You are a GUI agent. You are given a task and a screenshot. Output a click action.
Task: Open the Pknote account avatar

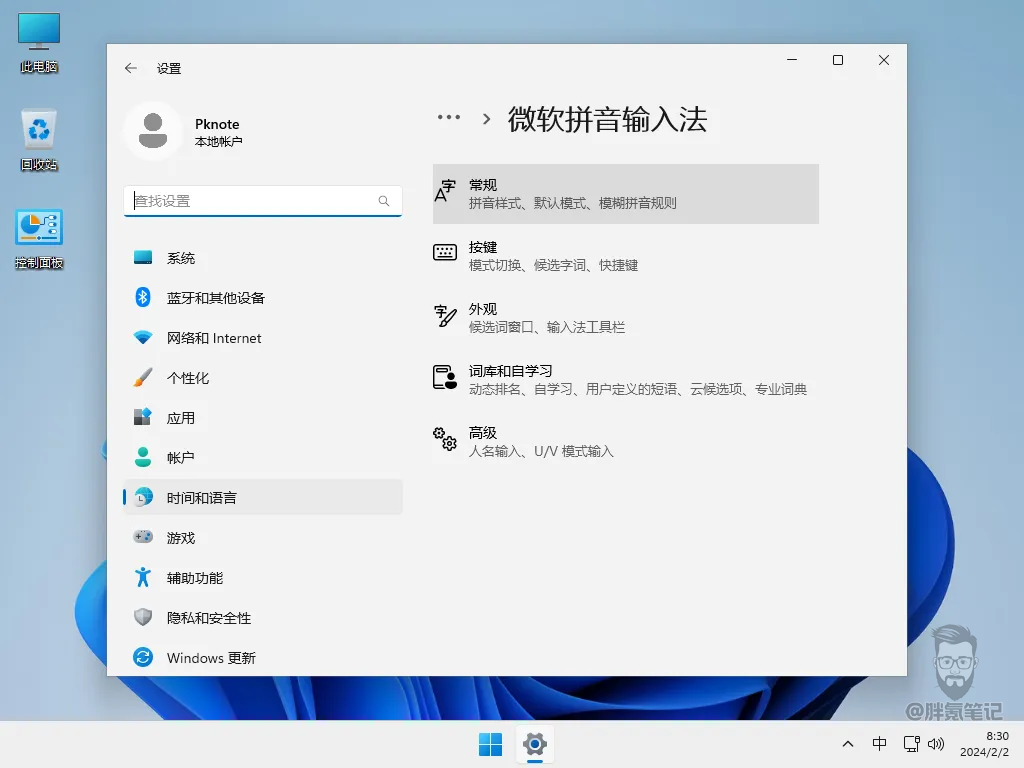(153, 131)
